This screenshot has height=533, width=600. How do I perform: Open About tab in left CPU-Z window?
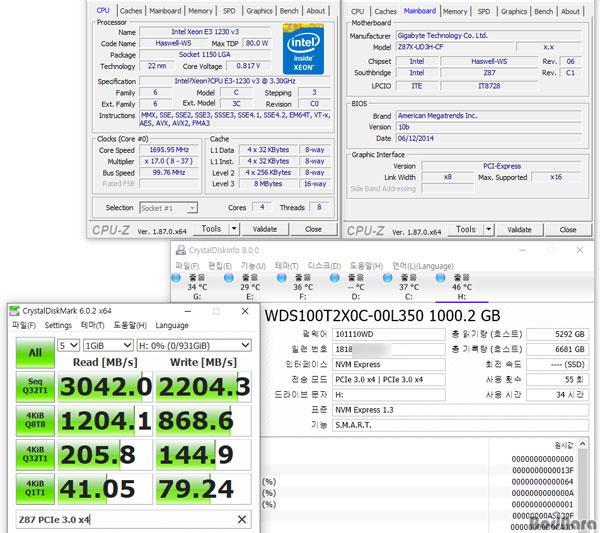(315, 11)
